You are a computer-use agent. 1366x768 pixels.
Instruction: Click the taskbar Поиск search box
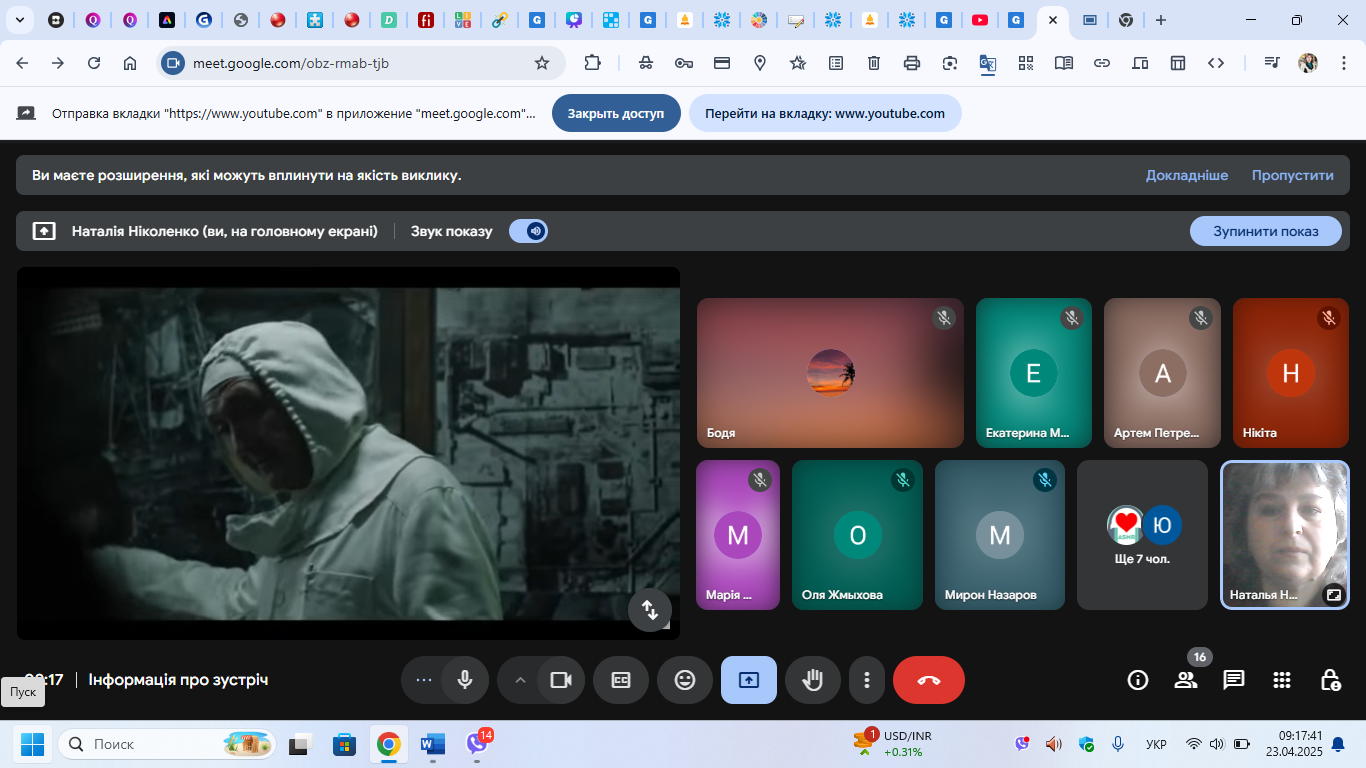(167, 744)
